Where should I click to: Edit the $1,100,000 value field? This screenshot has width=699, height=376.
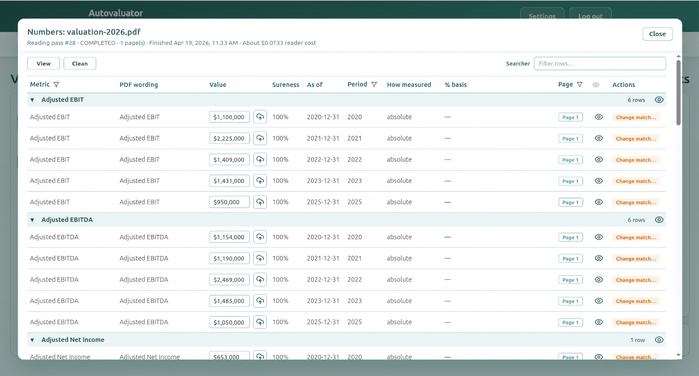pyautogui.click(x=229, y=117)
